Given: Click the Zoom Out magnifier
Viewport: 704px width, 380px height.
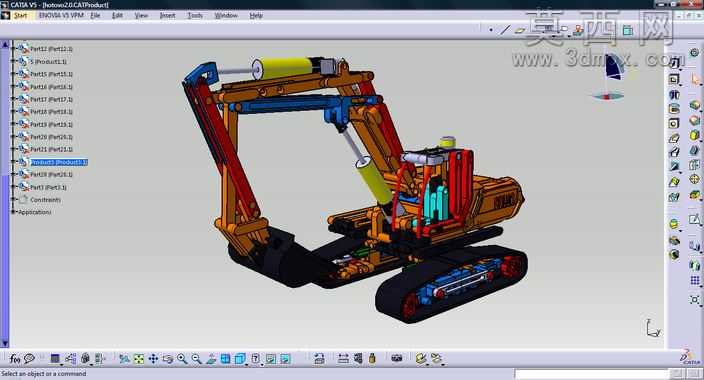Looking at the screenshot, I should [x=196, y=358].
